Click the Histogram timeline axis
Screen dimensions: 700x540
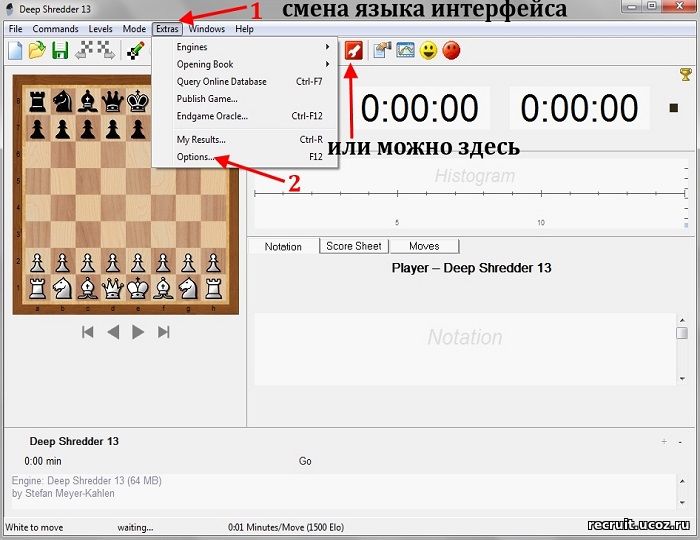(x=470, y=194)
